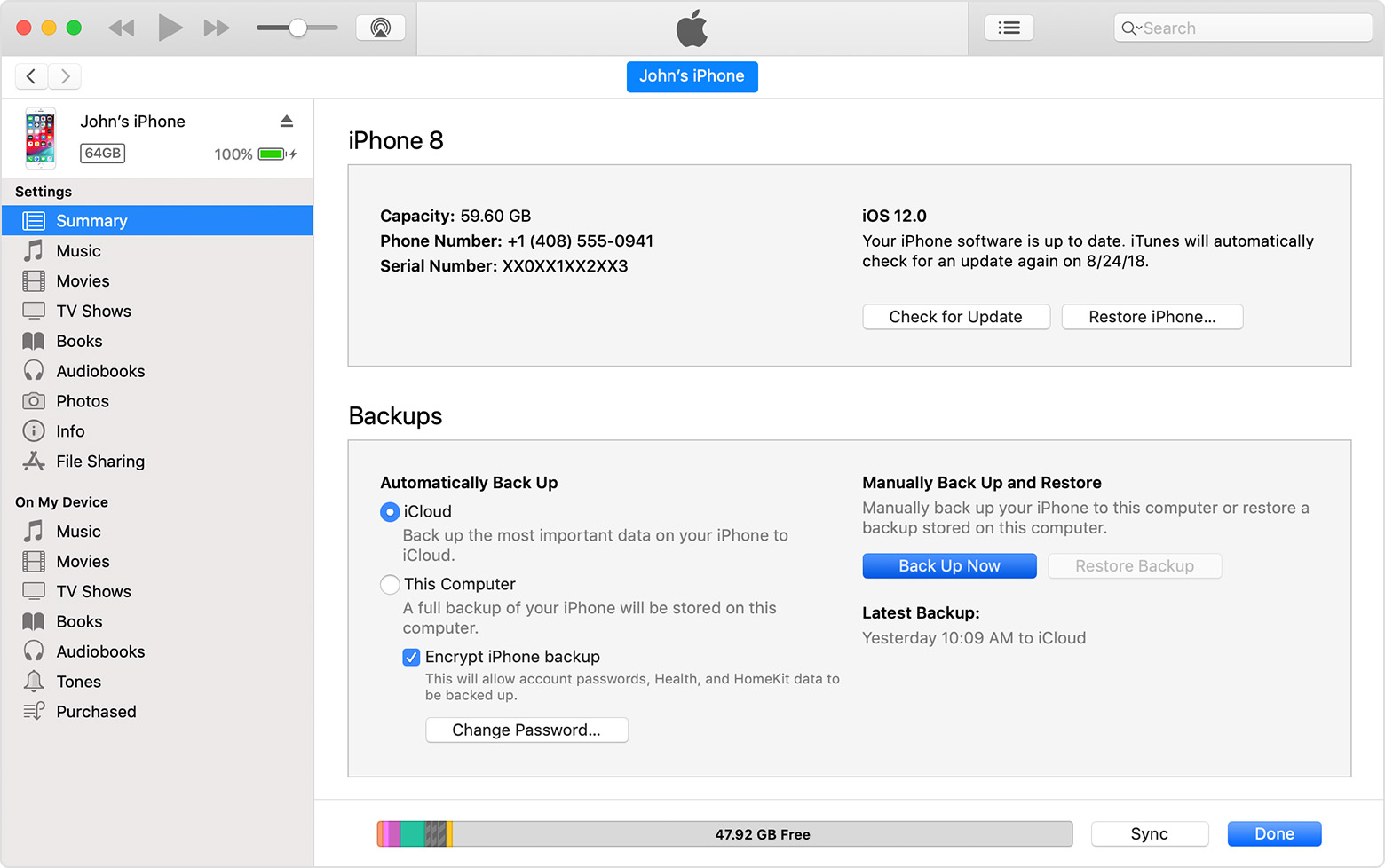Toggle Encrypt iPhone backup checkbox
Image resolution: width=1385 pixels, height=868 pixels.
click(x=411, y=658)
